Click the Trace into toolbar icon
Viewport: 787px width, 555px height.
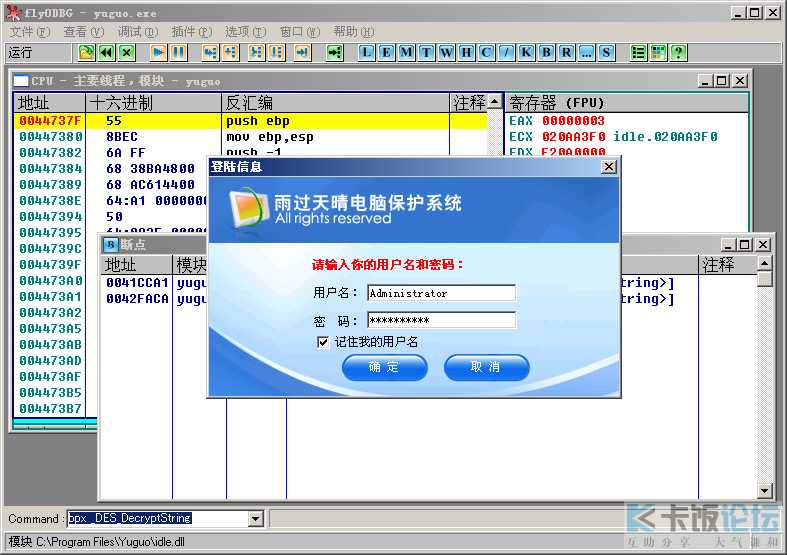[256, 52]
